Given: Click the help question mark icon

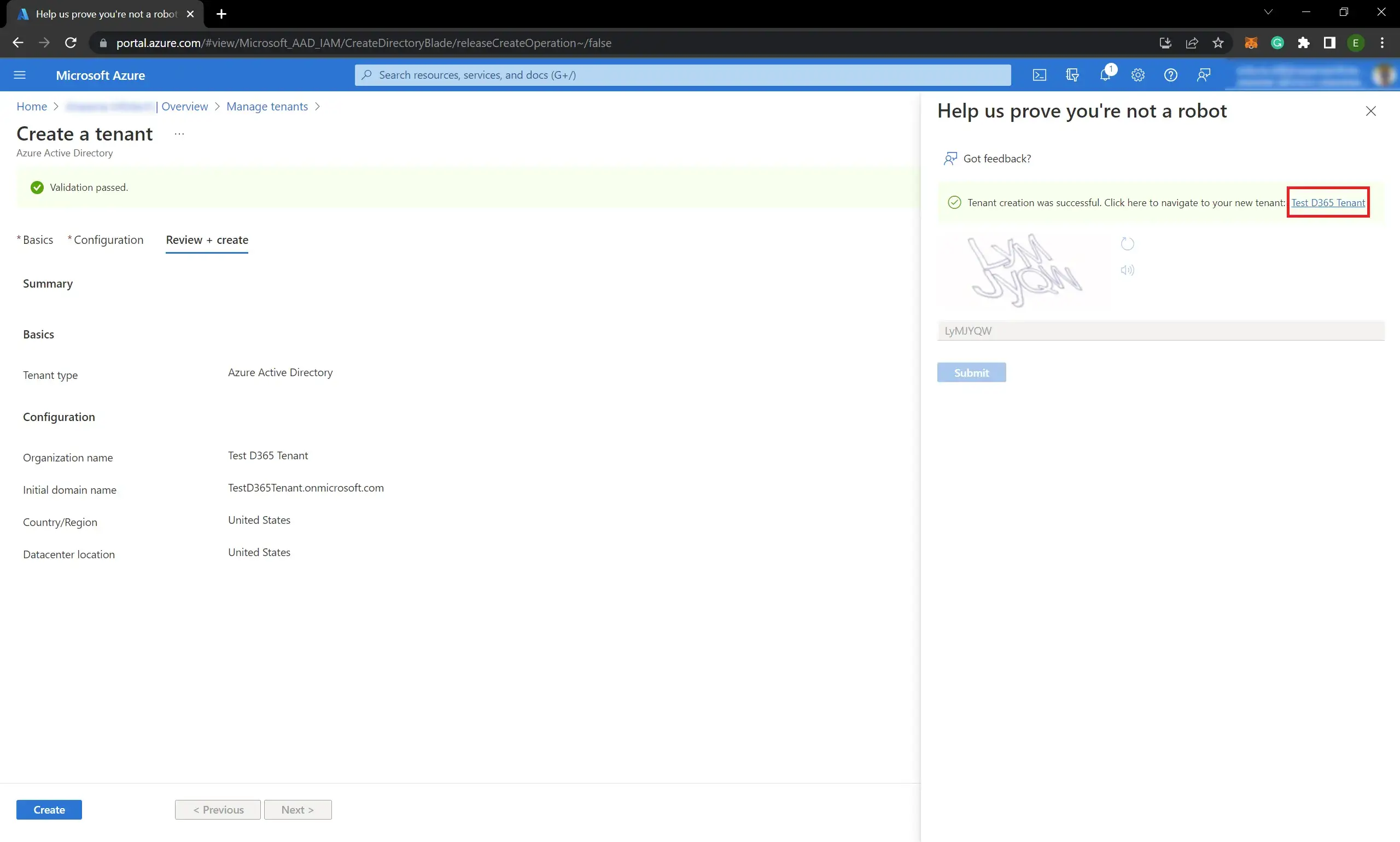Looking at the screenshot, I should (1170, 75).
